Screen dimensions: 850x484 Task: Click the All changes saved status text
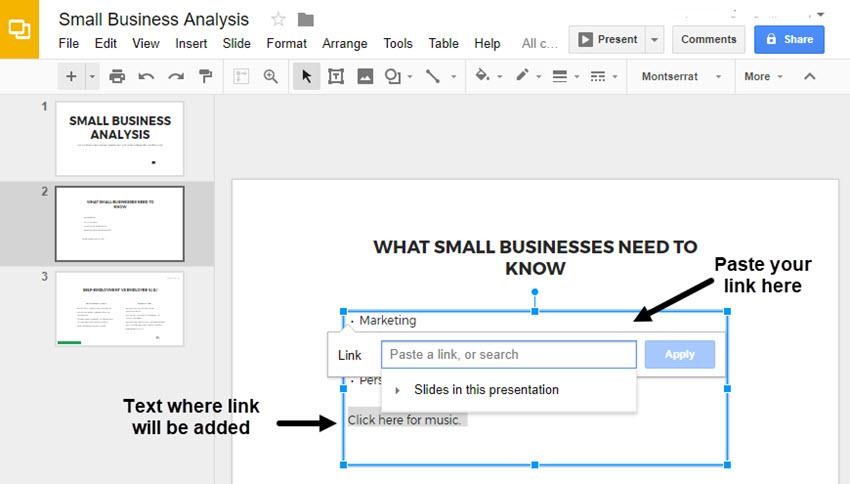point(539,43)
